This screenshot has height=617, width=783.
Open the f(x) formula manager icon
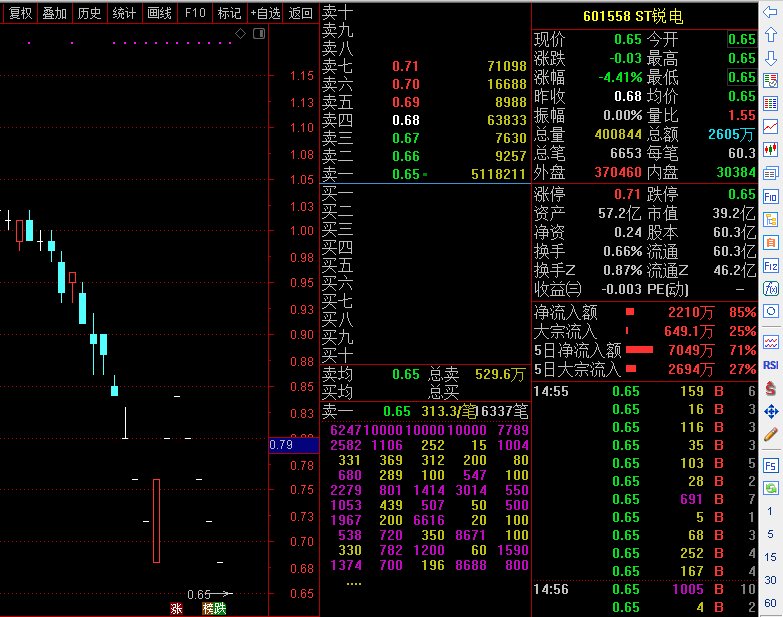tap(771, 289)
